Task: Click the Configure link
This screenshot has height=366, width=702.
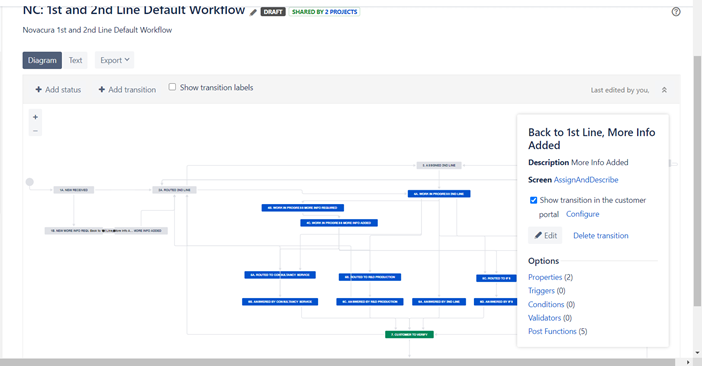Action: coord(582,214)
